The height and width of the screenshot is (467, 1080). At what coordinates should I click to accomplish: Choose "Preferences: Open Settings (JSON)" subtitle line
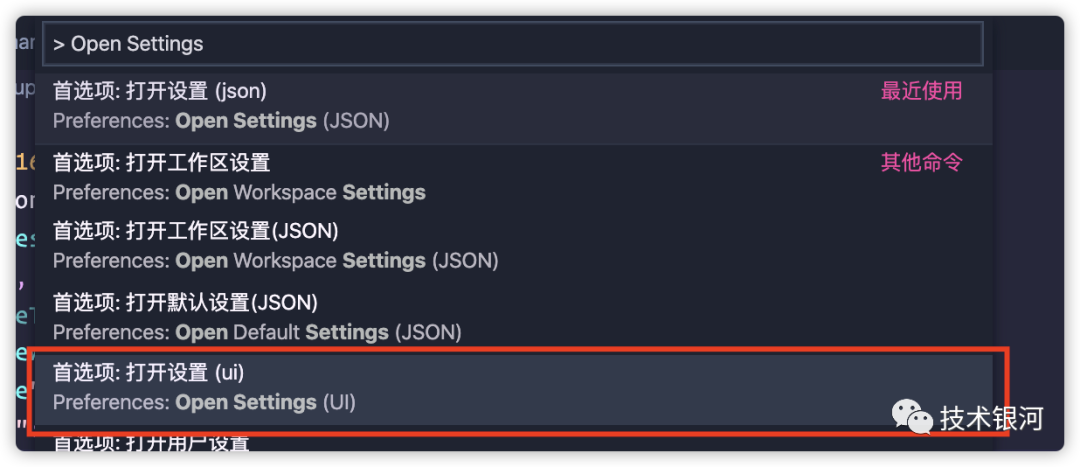tap(221, 121)
